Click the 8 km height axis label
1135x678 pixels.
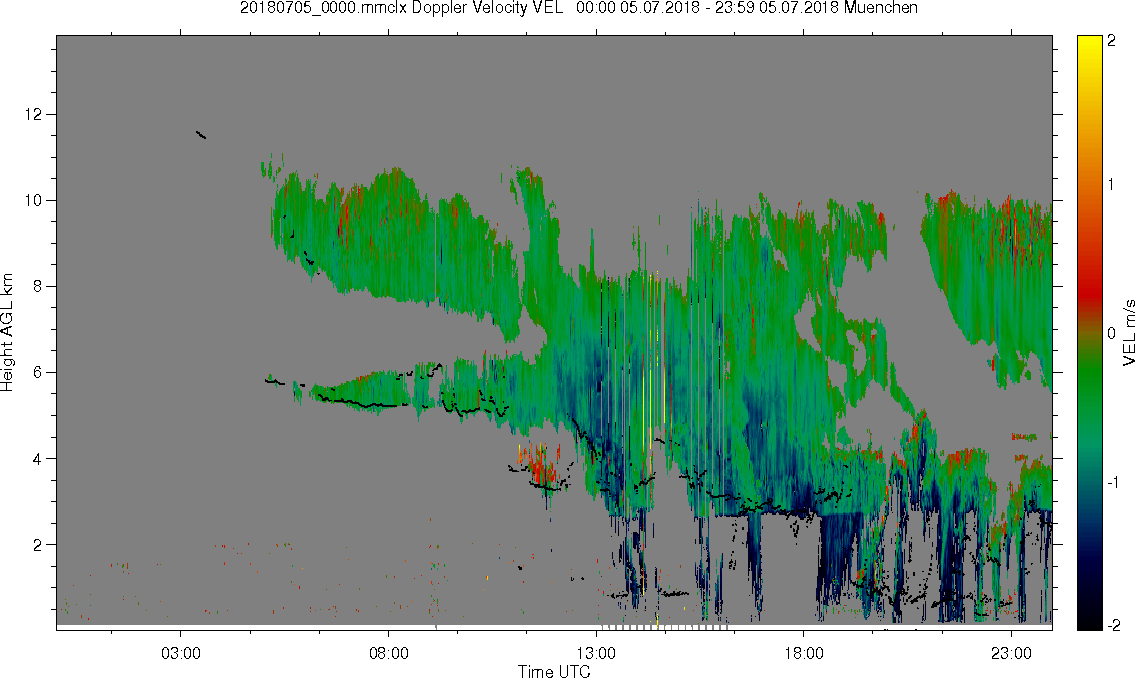38,287
